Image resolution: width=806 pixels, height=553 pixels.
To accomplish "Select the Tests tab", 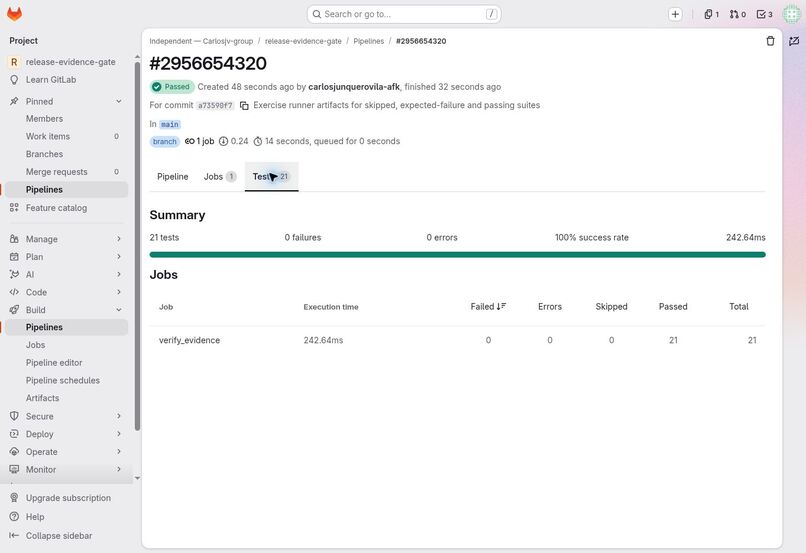I will click(x=271, y=176).
